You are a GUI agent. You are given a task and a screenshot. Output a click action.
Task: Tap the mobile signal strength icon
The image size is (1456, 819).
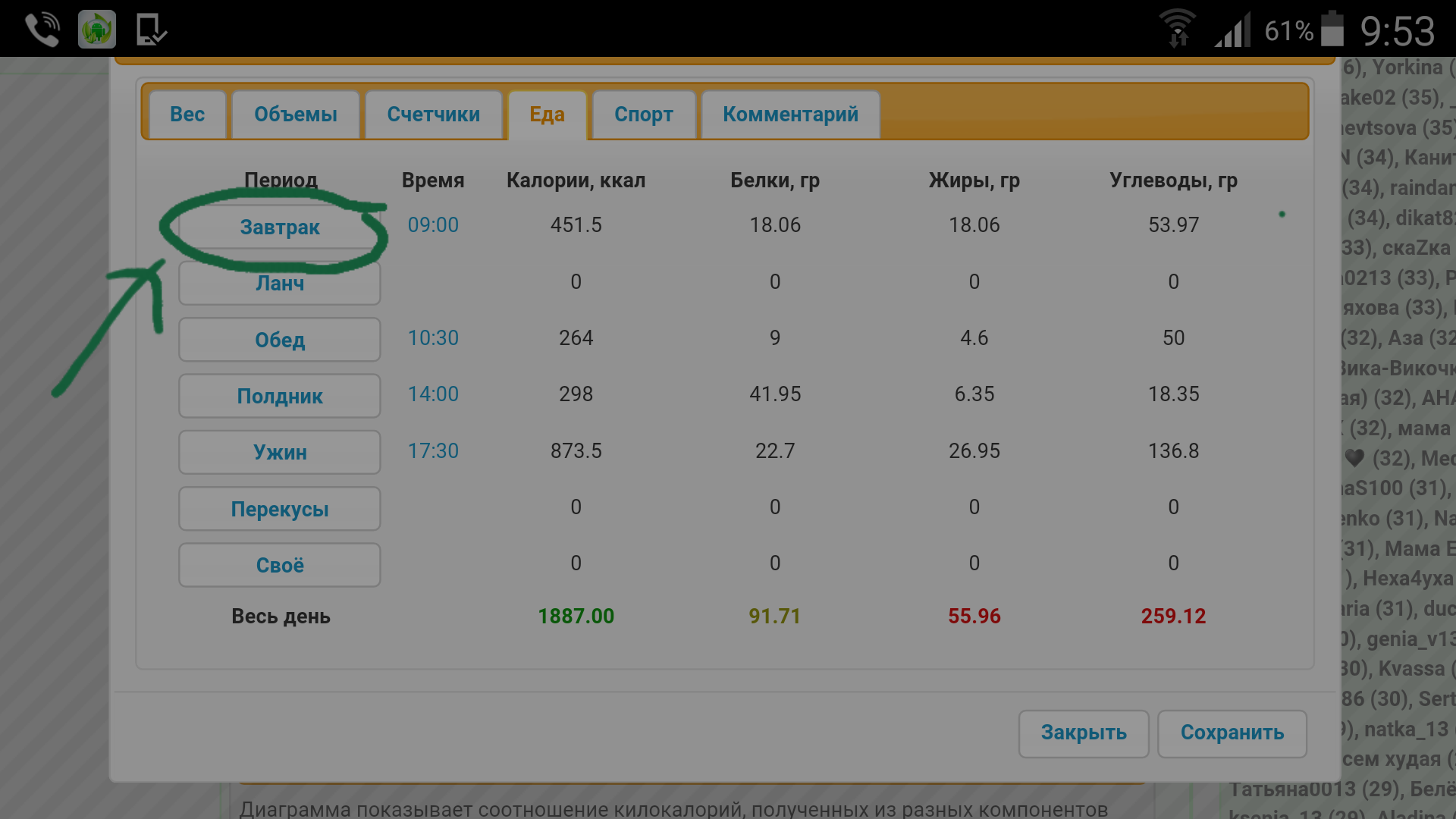[x=1232, y=32]
